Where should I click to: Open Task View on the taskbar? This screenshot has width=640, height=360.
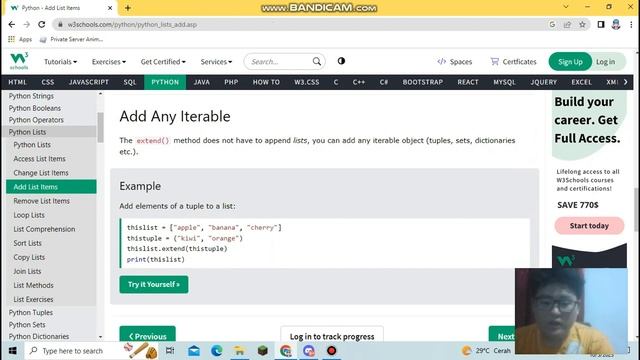tap(170, 351)
